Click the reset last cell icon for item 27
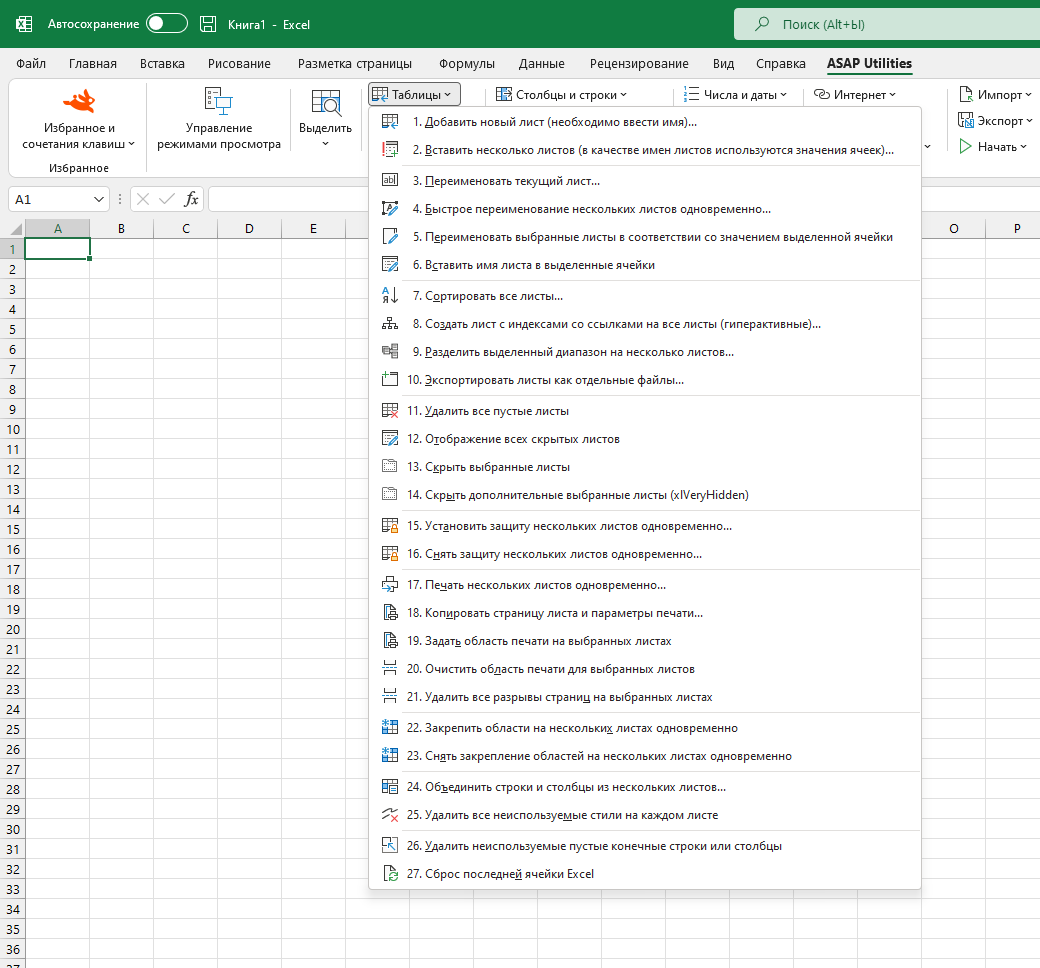1040x968 pixels. pos(390,874)
